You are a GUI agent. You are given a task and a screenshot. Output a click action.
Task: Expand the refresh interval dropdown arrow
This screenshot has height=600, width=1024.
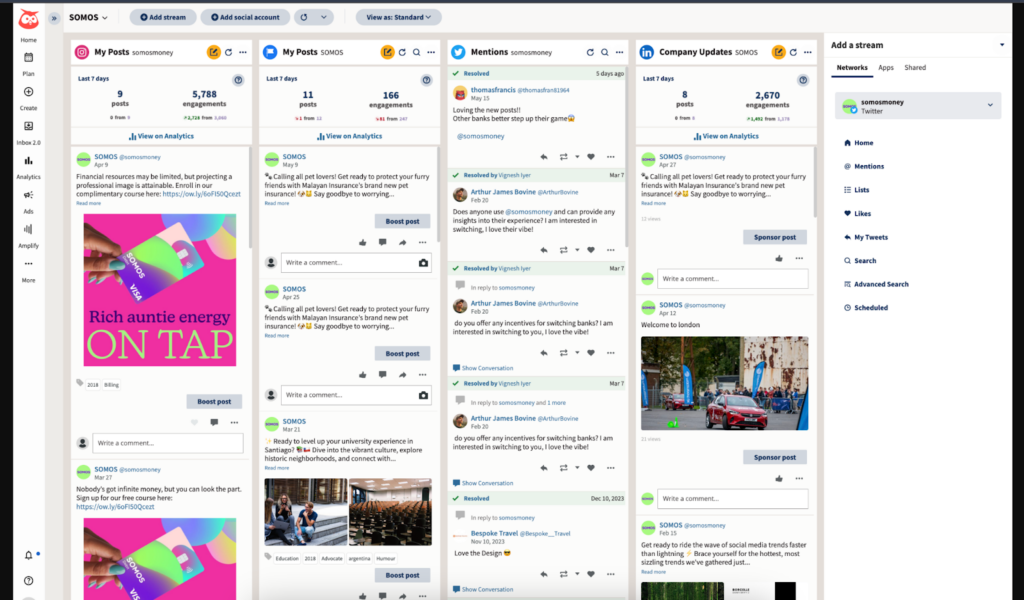323,18
